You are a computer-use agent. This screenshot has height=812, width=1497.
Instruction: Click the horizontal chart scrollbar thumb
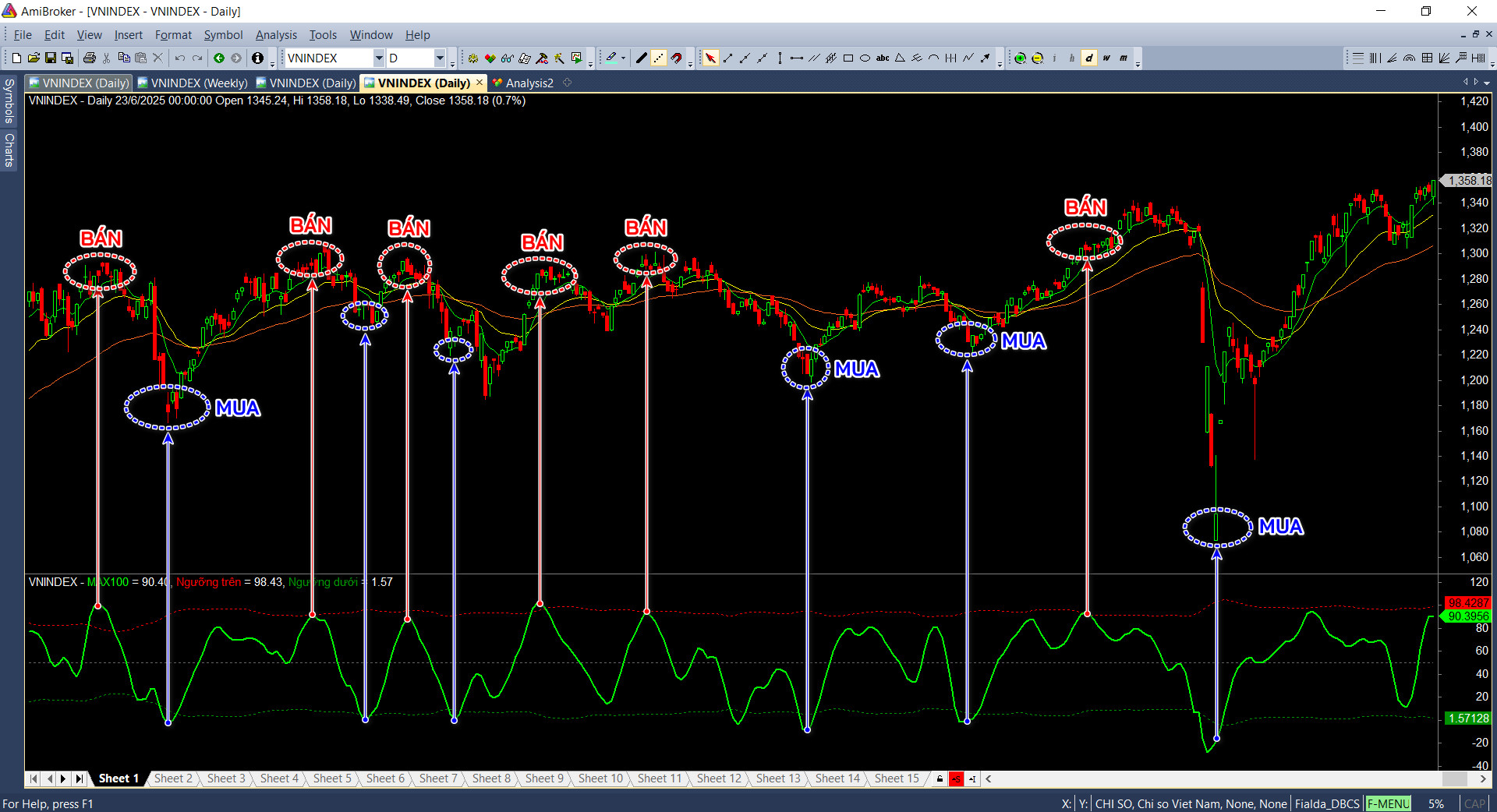point(1454,778)
